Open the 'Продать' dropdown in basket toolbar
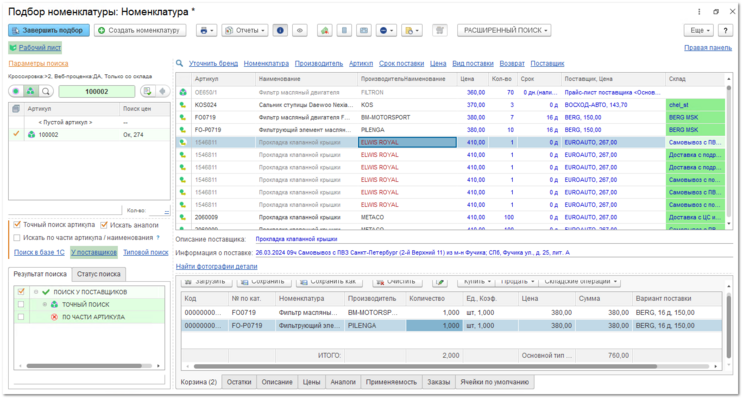The width and height of the screenshot is (743, 399). pos(516,281)
